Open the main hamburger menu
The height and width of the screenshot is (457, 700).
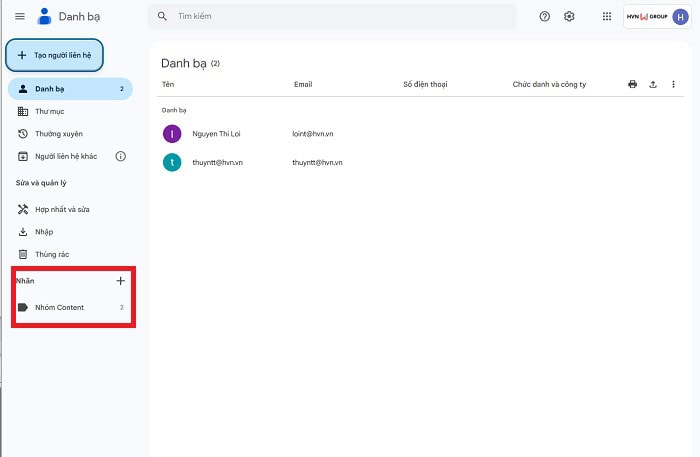coord(20,17)
